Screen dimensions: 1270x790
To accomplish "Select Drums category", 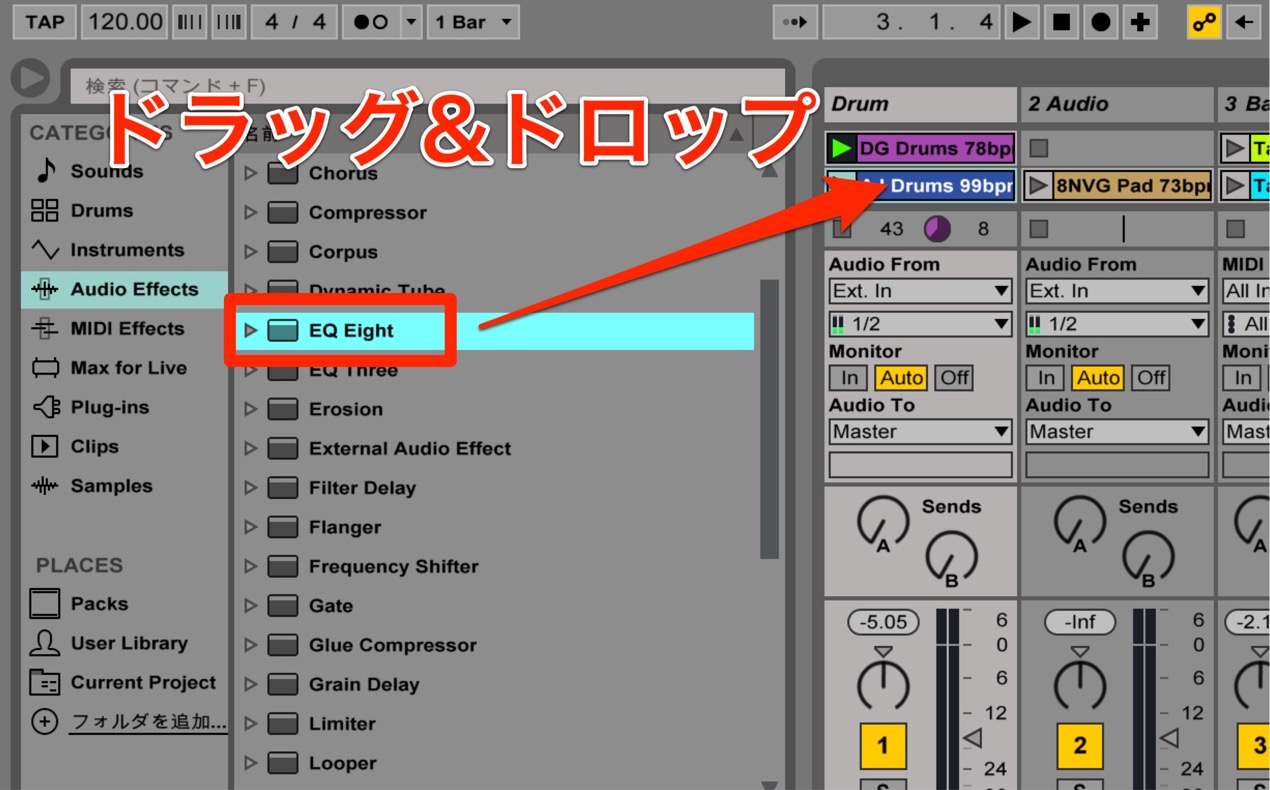I will tap(102, 211).
